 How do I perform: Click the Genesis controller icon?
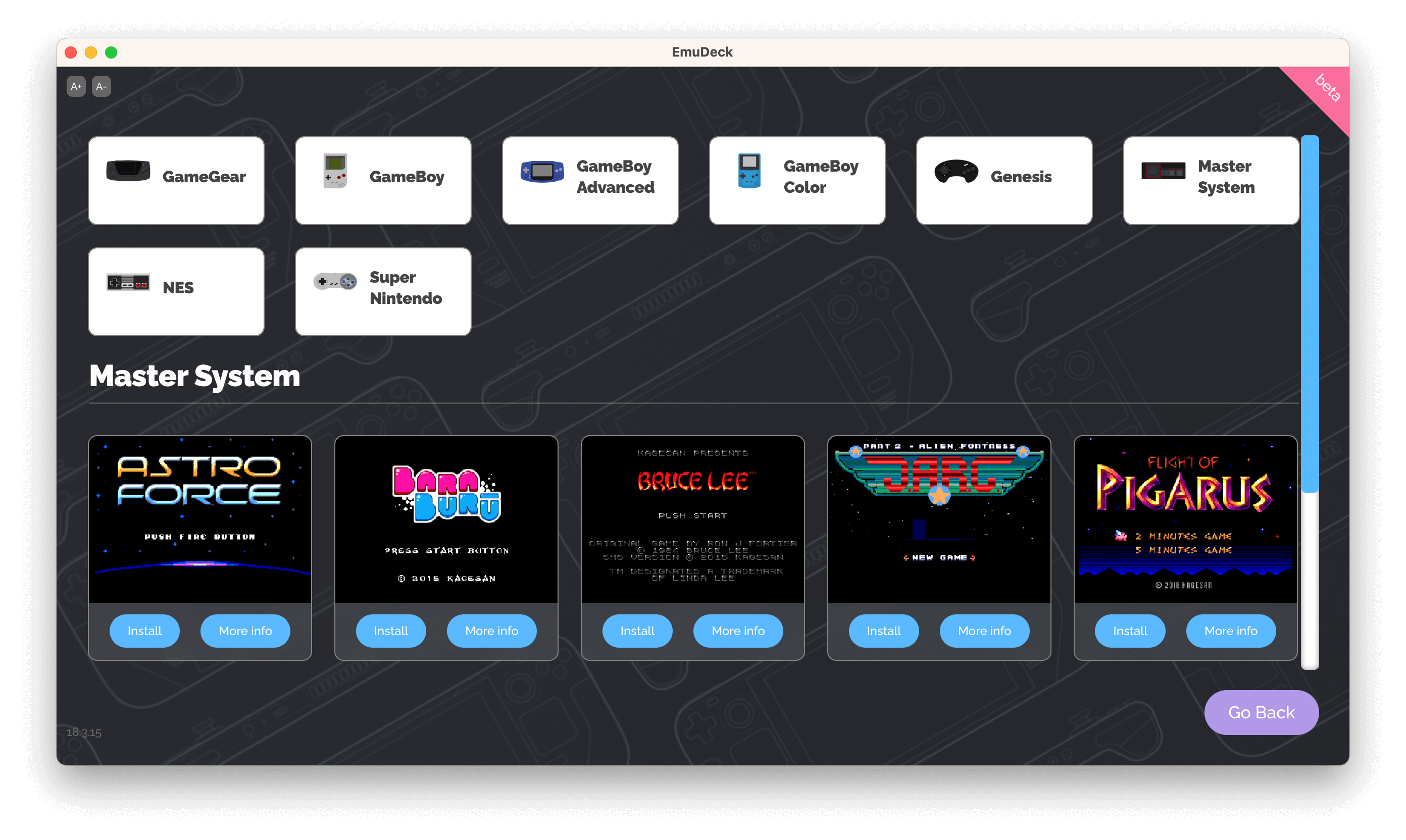click(956, 171)
